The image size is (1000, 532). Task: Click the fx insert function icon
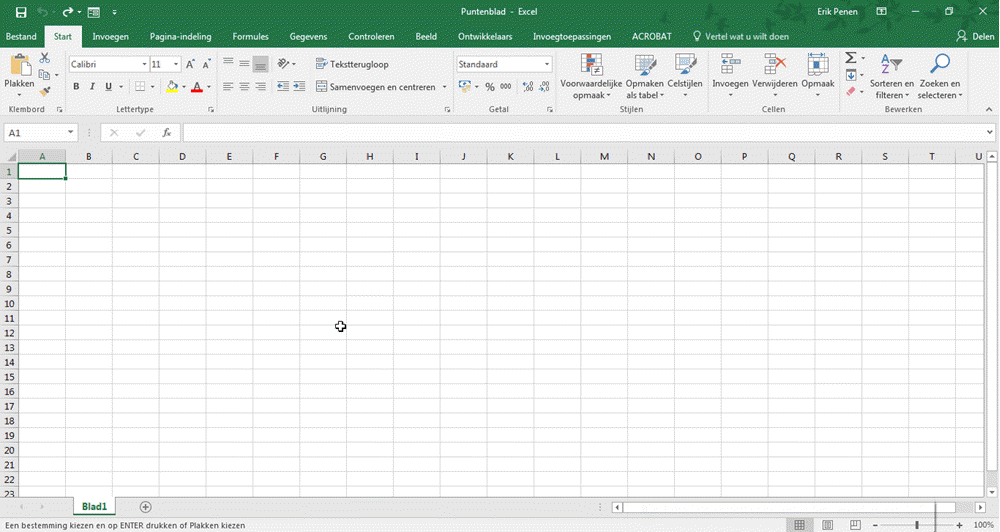(x=166, y=133)
